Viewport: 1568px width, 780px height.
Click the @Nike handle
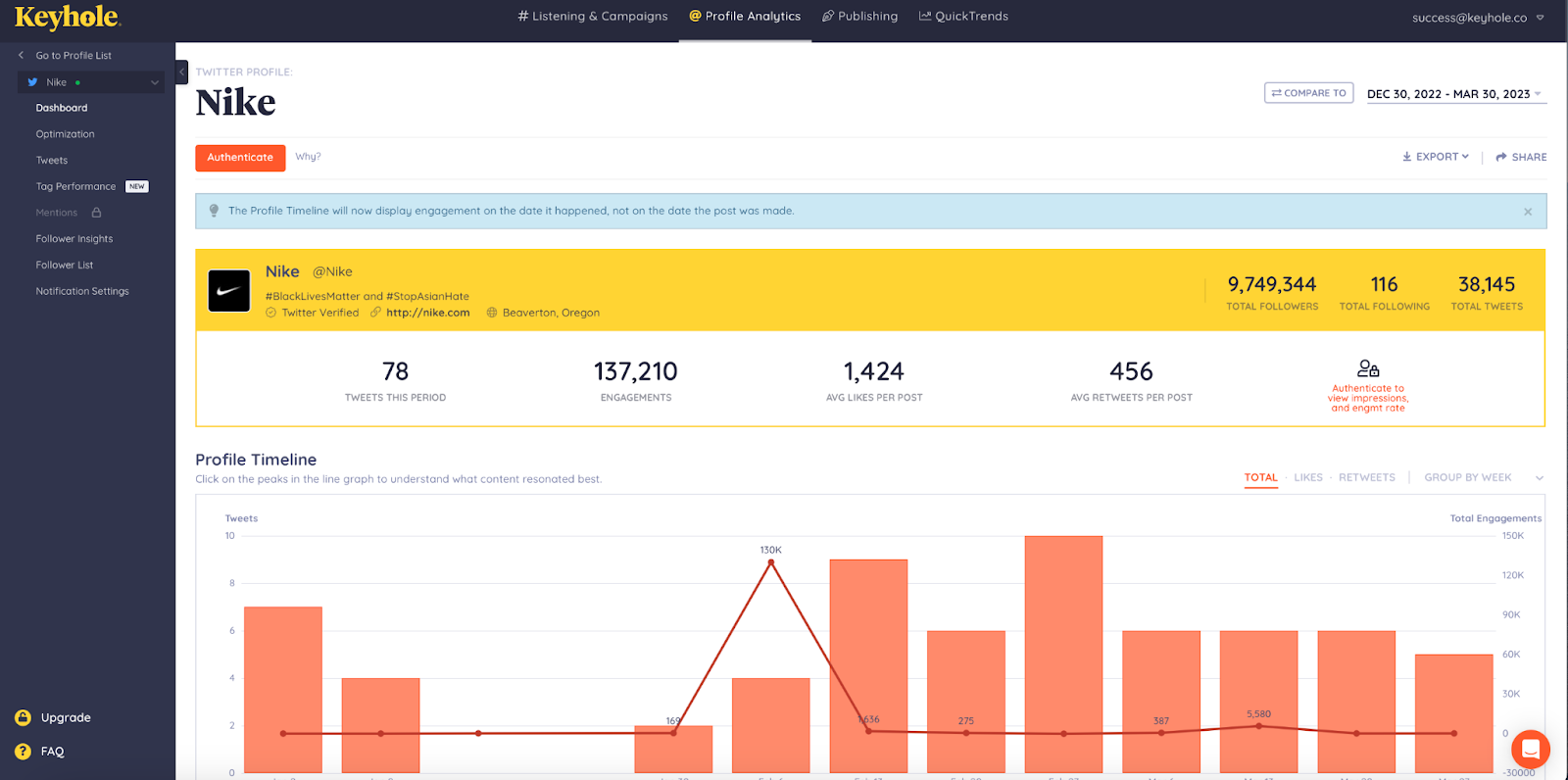tap(332, 271)
